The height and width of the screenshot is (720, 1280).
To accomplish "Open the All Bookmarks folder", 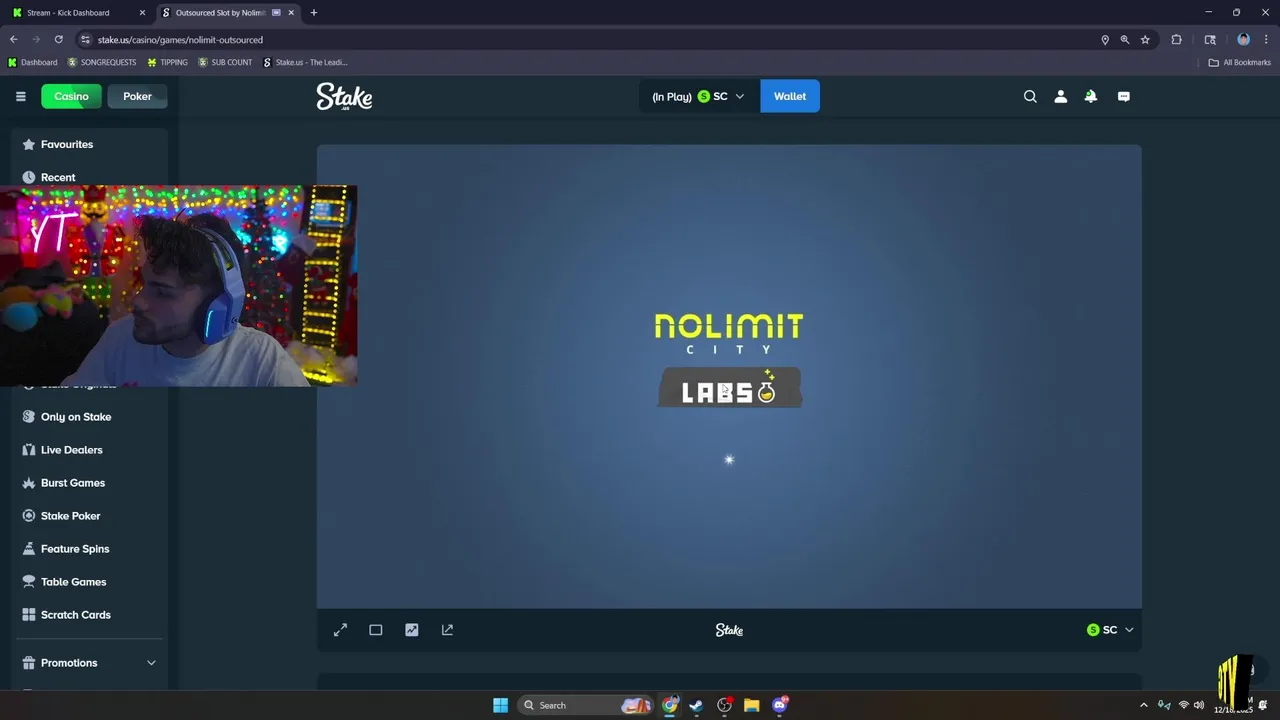I will (x=1240, y=62).
